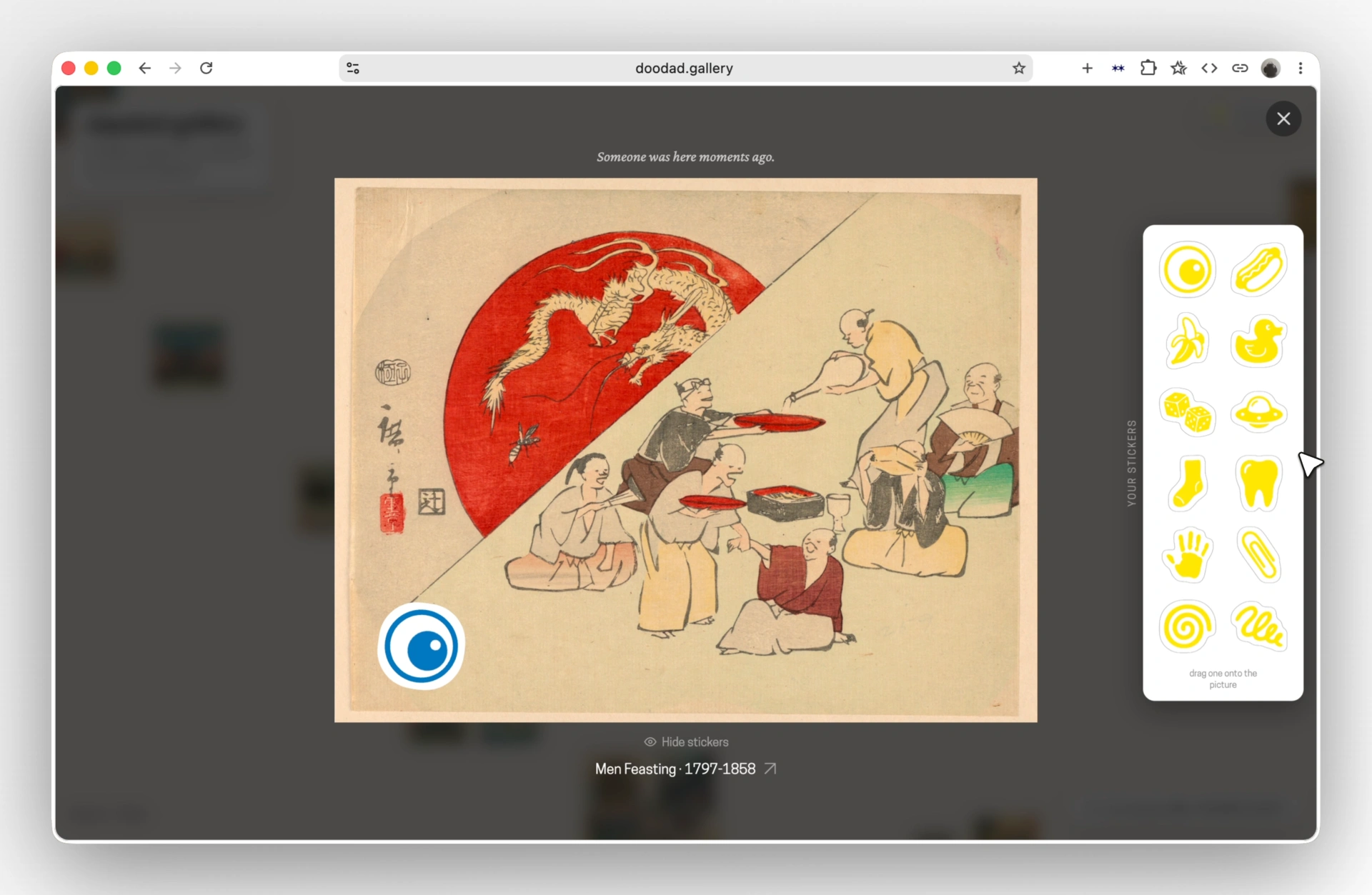1372x895 pixels.
Task: Select the sock sticker
Action: click(1187, 484)
